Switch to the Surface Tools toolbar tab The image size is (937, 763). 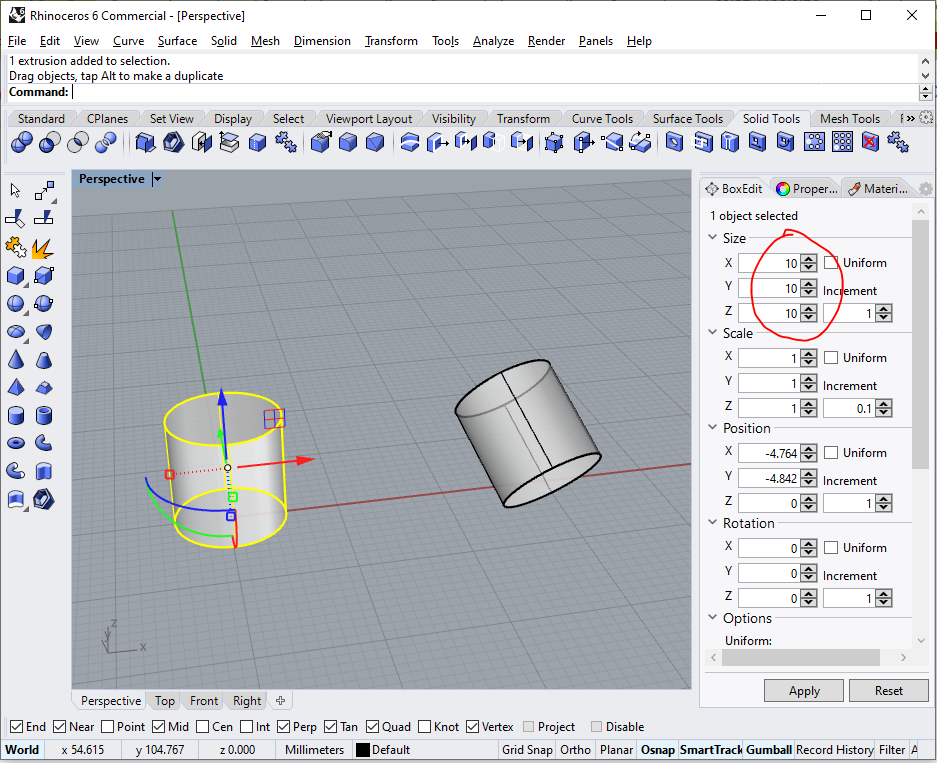pos(687,119)
